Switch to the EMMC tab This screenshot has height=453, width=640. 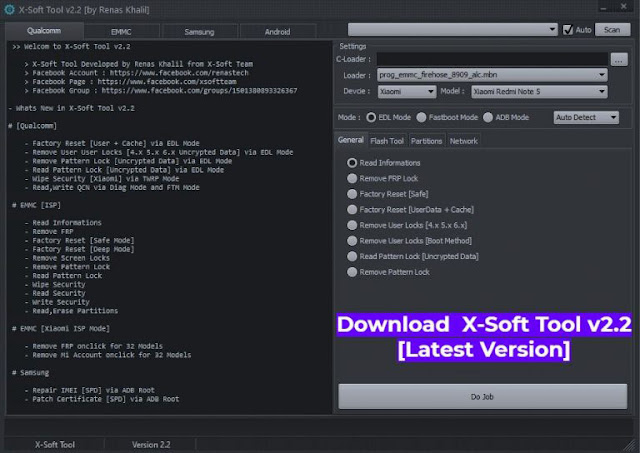point(121,32)
